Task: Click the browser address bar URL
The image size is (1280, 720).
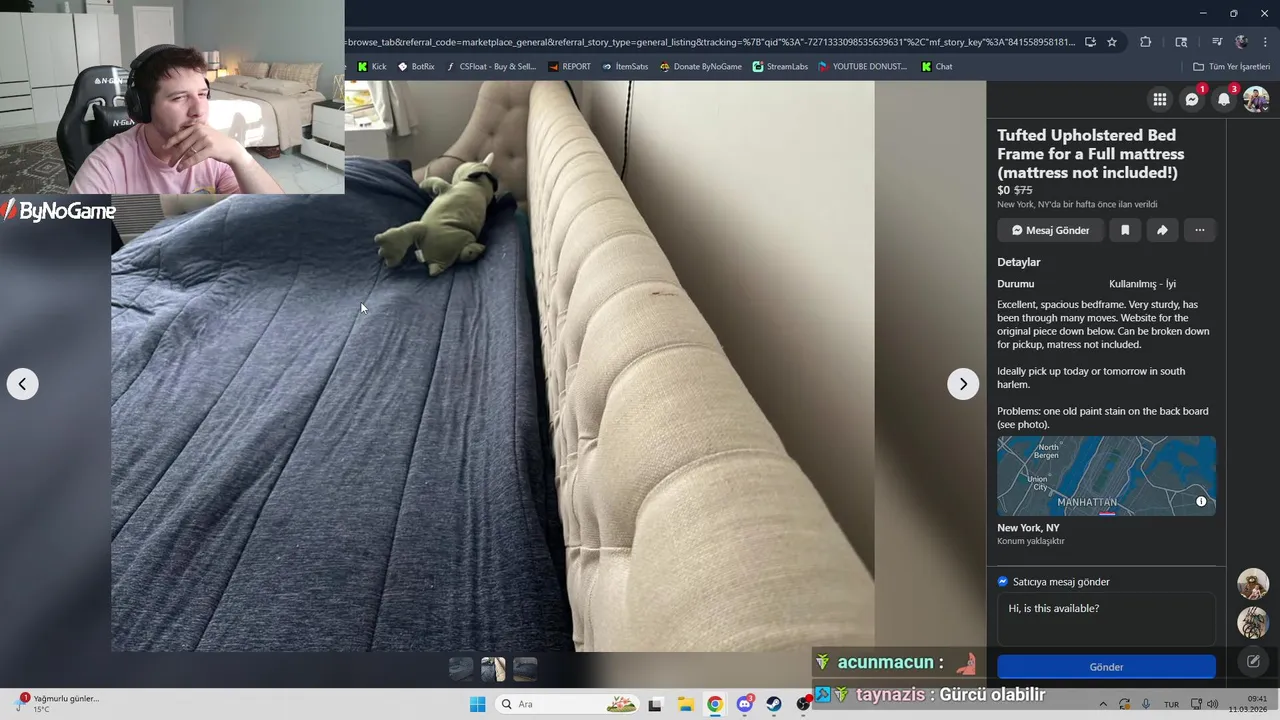Action: (x=710, y=42)
